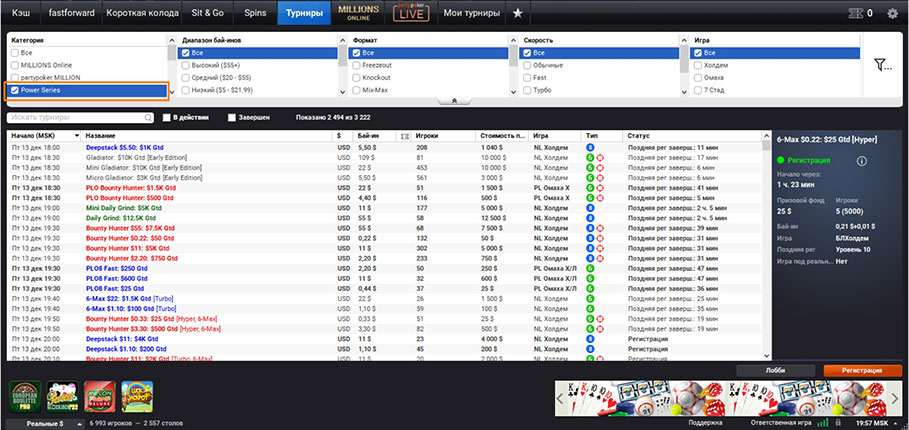Select the Mini Daily Grind: $5K Gtd row
This screenshot has height=430, width=909.
pyautogui.click(x=386, y=208)
